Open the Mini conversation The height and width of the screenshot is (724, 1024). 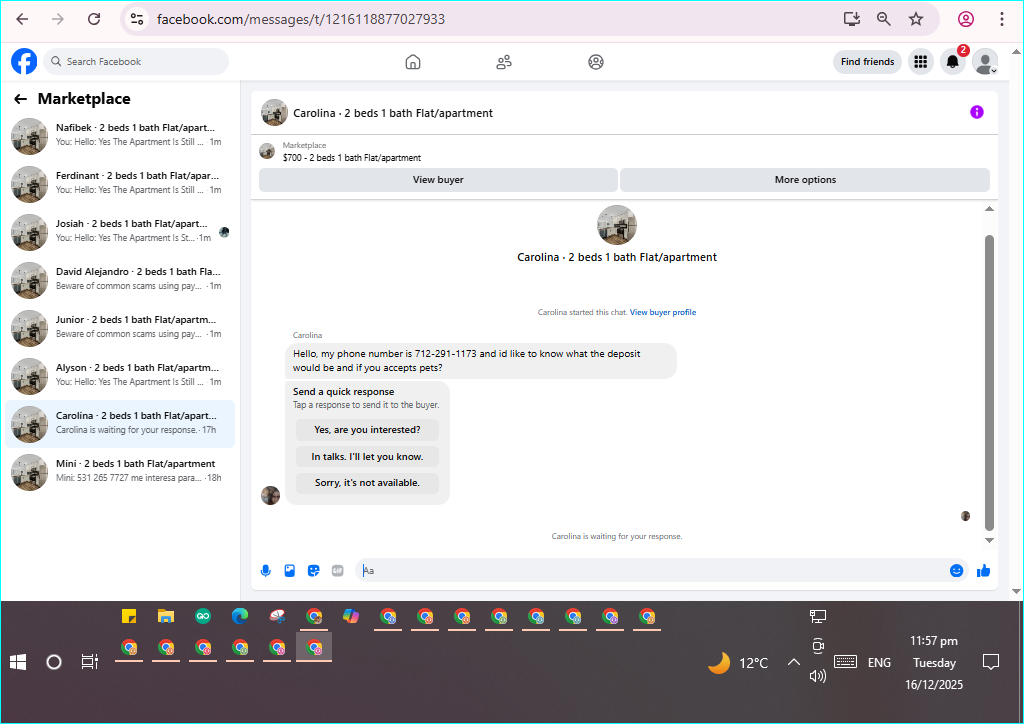[x=120, y=471]
